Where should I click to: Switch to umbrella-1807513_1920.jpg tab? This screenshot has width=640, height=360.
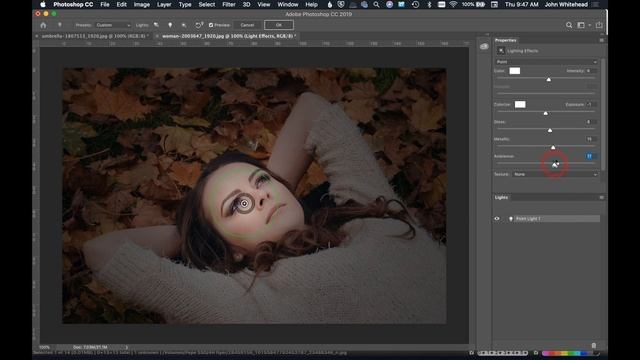tap(93, 36)
